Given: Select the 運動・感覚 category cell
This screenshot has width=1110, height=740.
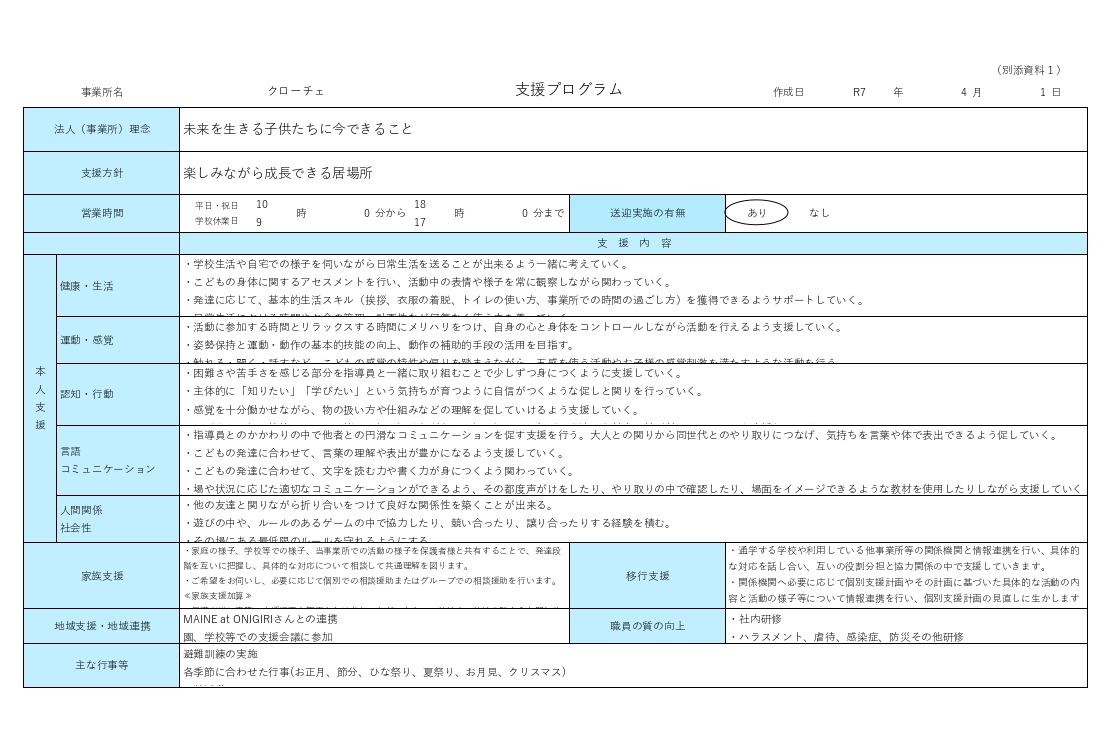Looking at the screenshot, I should [118, 340].
